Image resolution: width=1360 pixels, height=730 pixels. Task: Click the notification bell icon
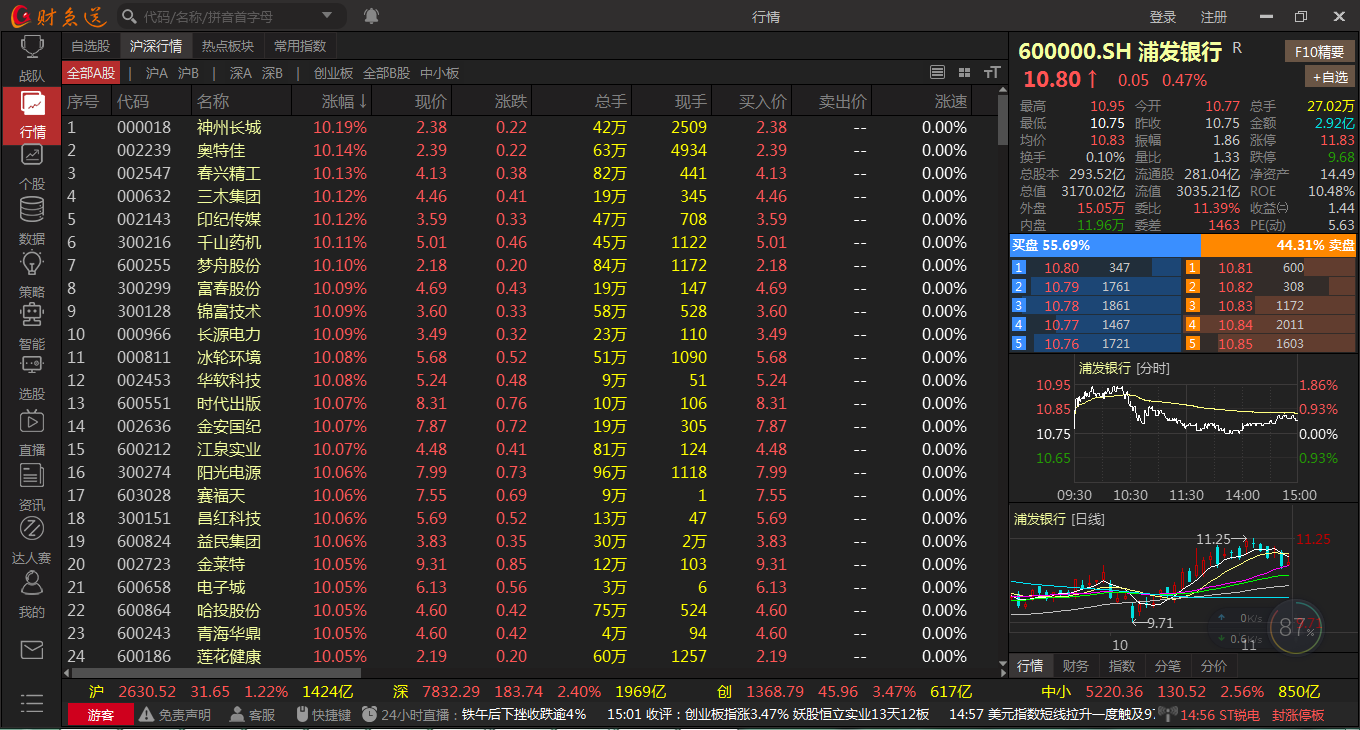coord(371,16)
